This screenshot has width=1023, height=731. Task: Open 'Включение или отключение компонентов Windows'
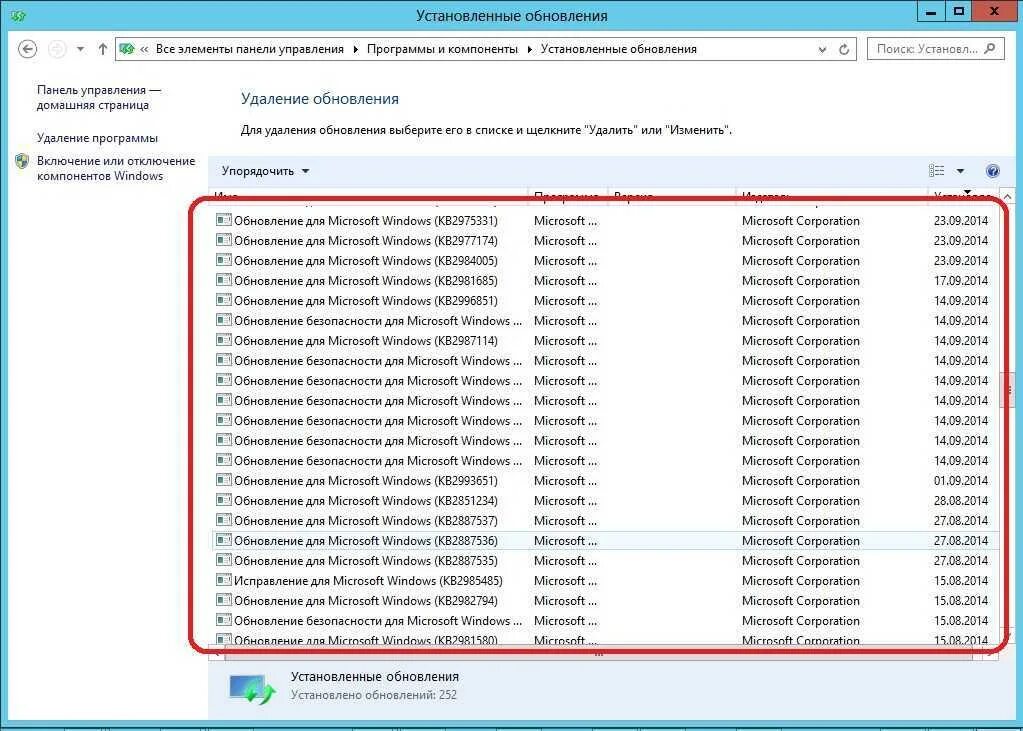[116, 168]
